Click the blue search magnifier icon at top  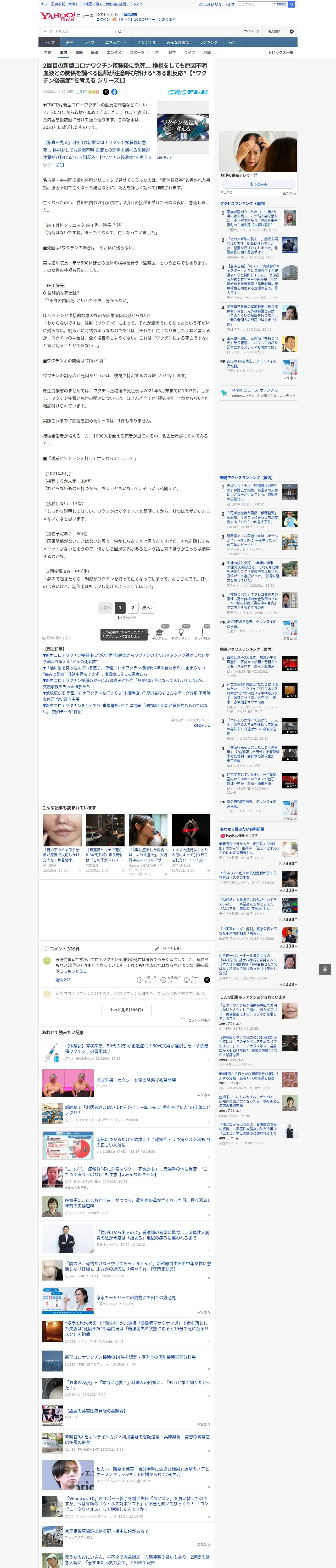292,4
